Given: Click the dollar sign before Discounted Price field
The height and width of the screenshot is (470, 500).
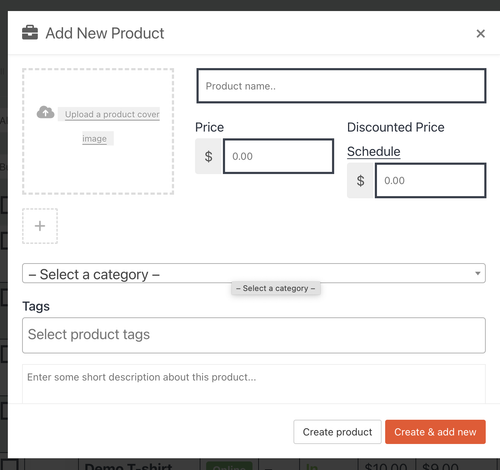Looking at the screenshot, I should click(361, 180).
